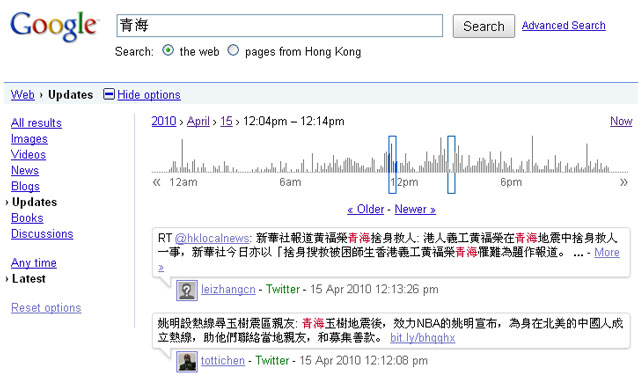Click the 6pm timeline label
The image size is (641, 376).
click(511, 182)
